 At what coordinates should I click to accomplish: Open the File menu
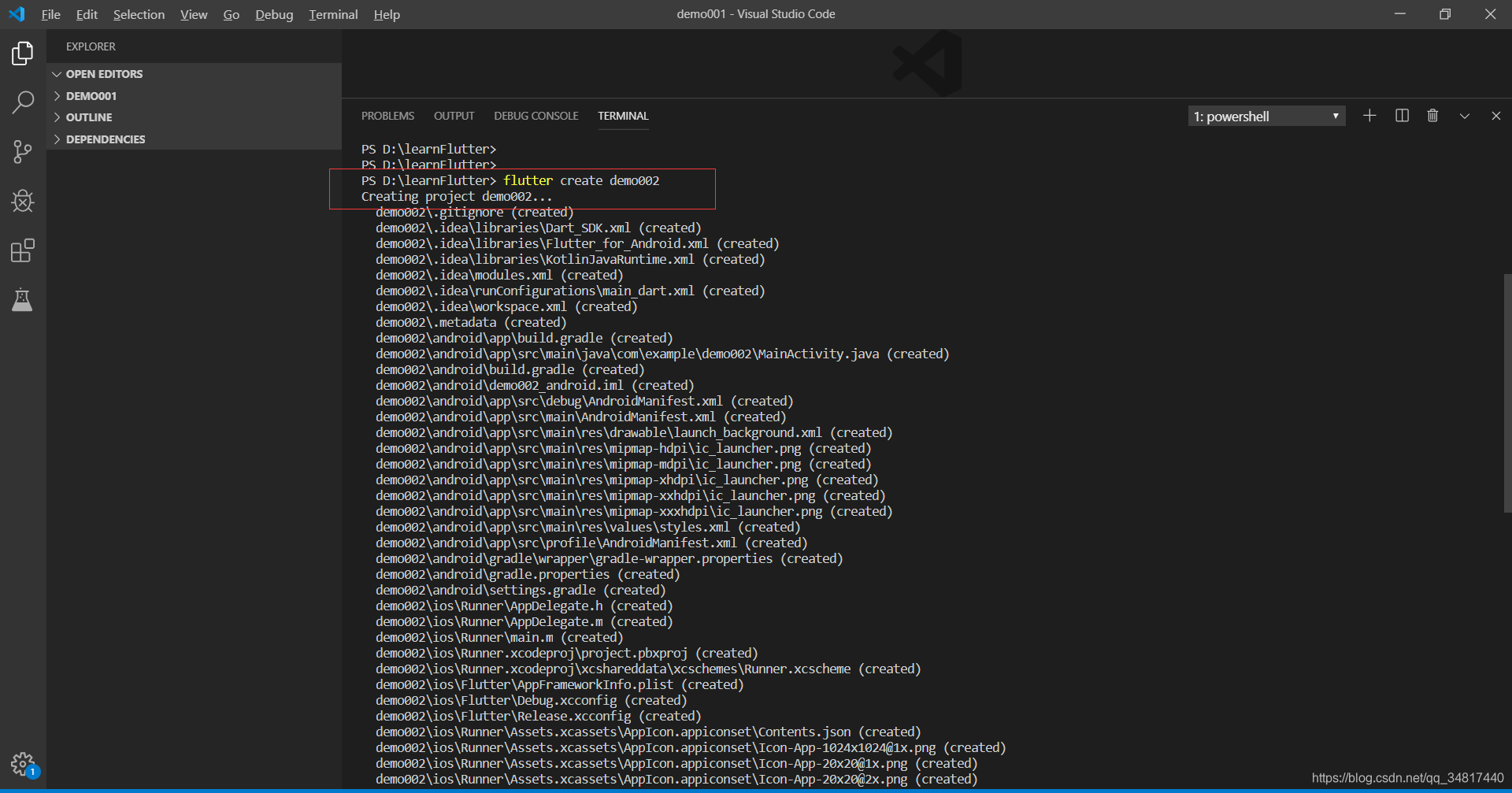[x=51, y=14]
